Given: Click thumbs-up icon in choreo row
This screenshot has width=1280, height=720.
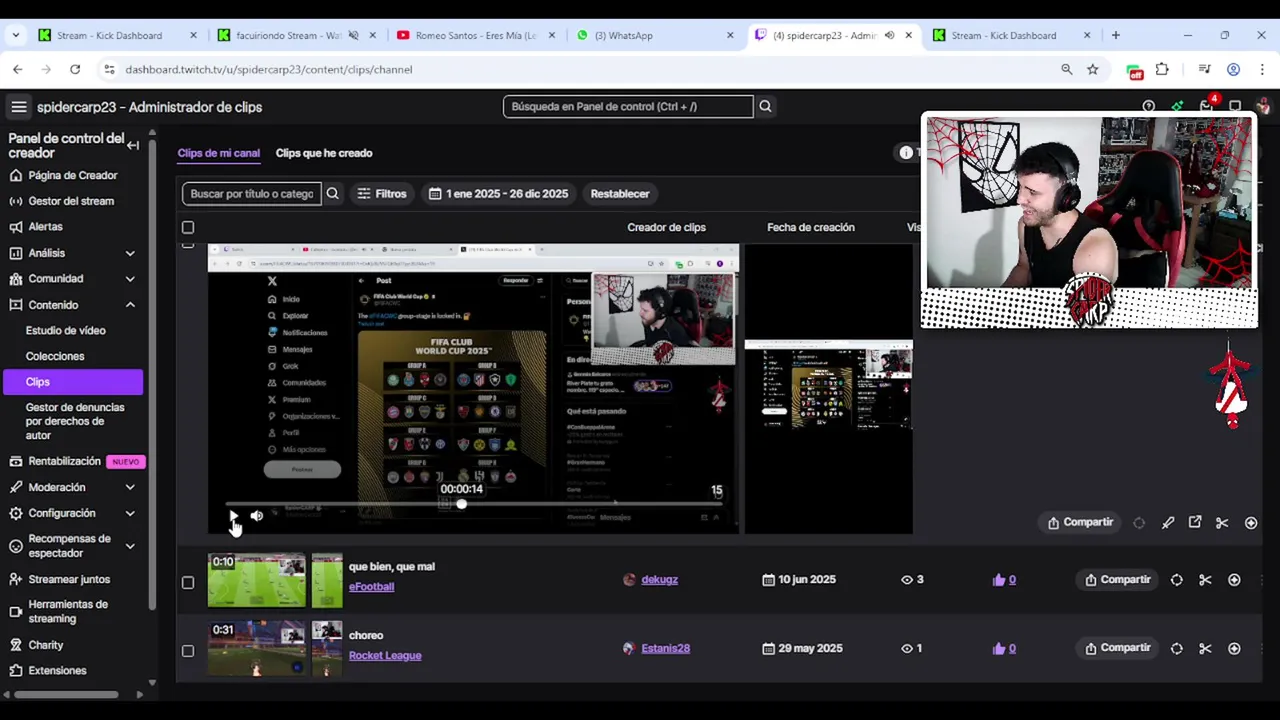Looking at the screenshot, I should pos(999,648).
